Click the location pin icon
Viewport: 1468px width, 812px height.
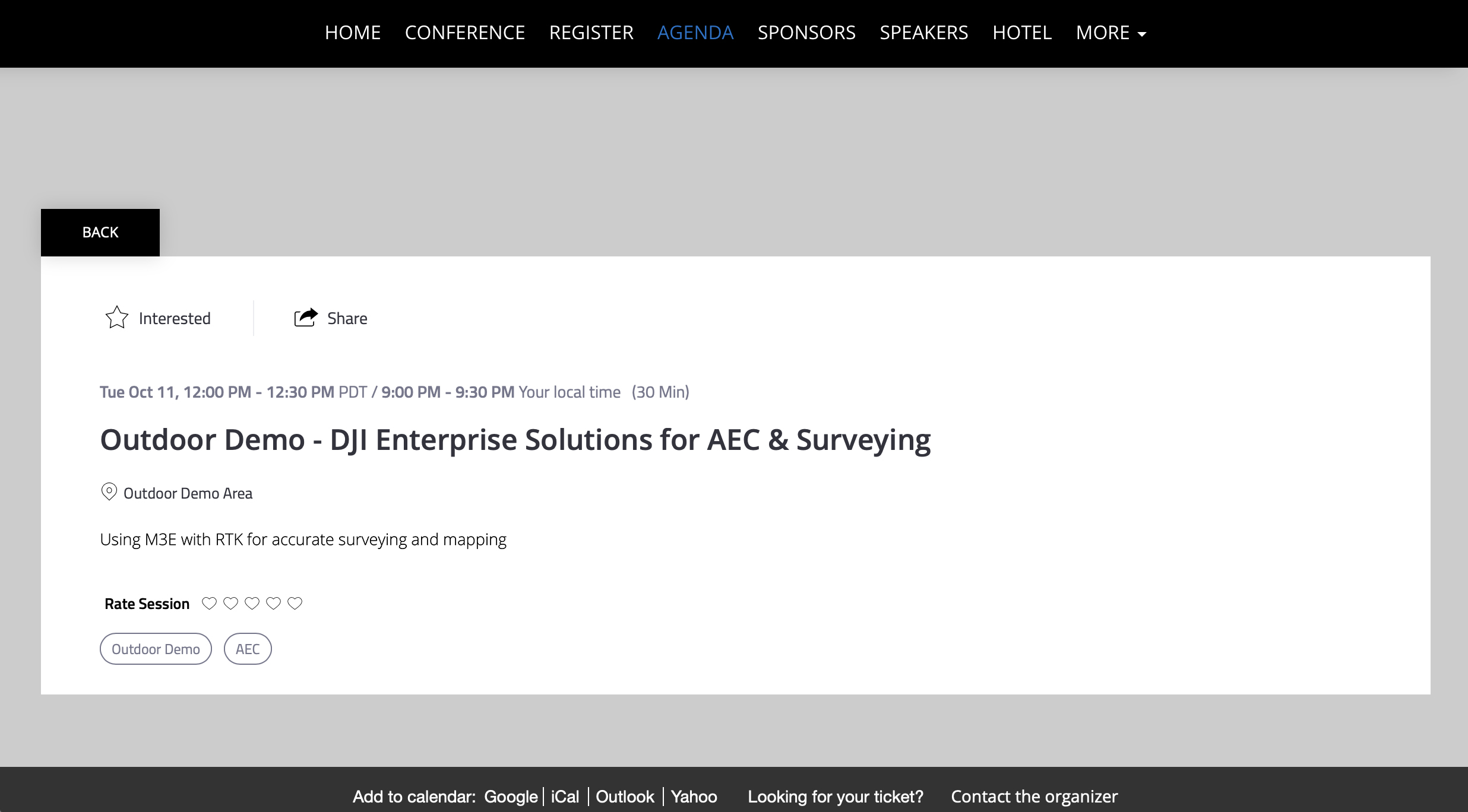tap(109, 492)
